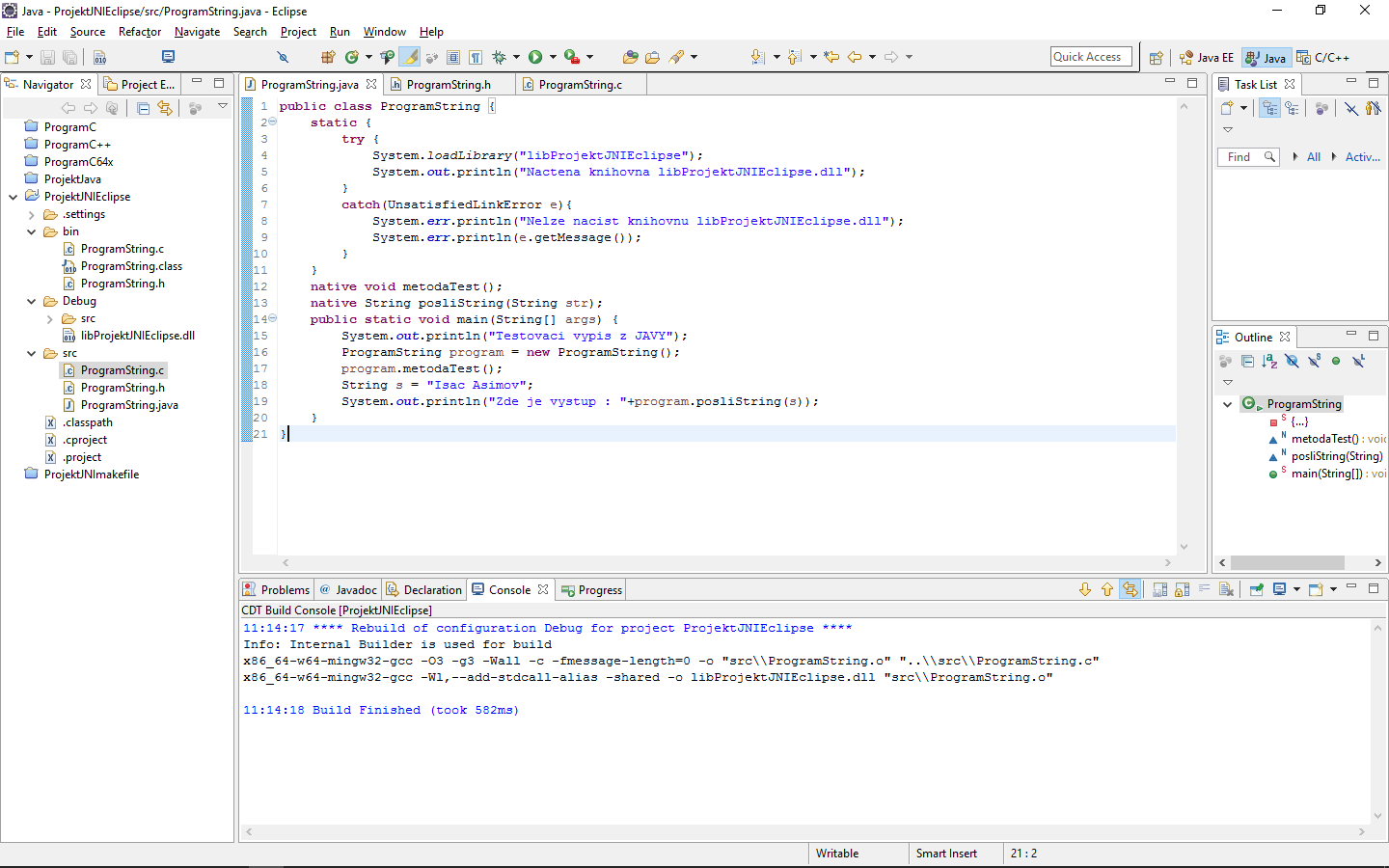Collapse All folders in the Navigator panel

(x=144, y=107)
